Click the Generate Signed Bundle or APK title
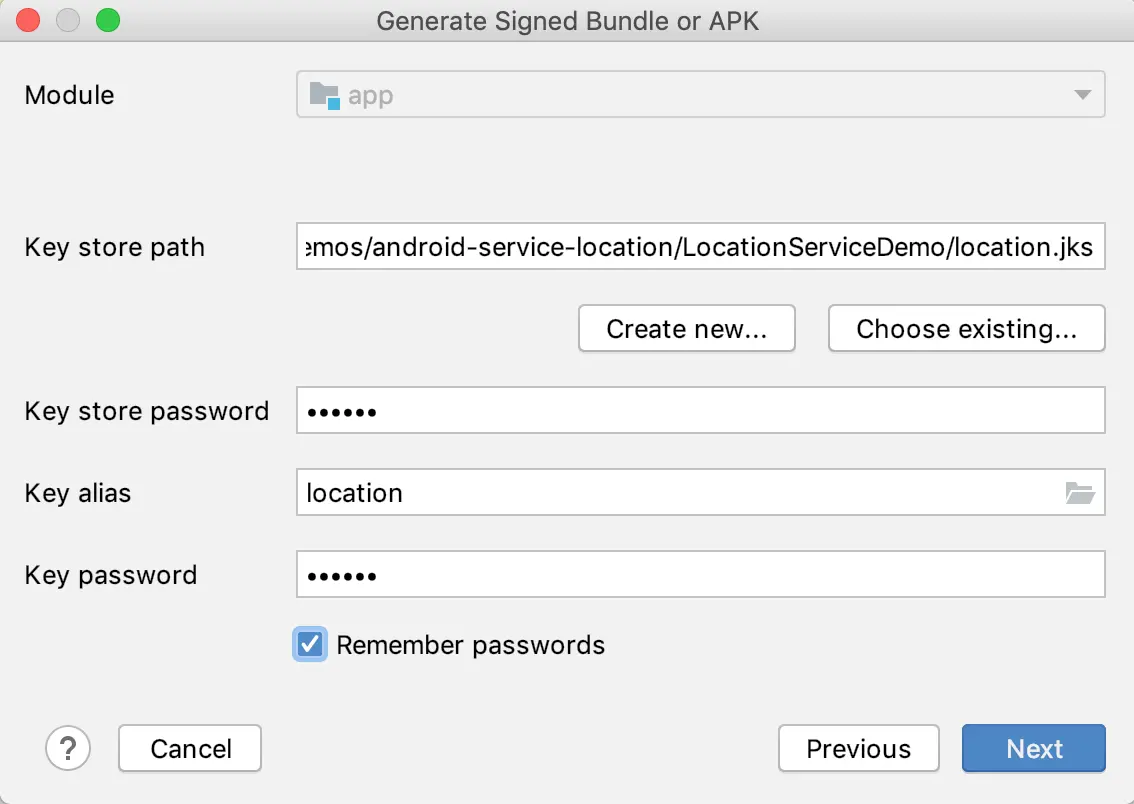This screenshot has height=804, width=1134. tap(567, 20)
